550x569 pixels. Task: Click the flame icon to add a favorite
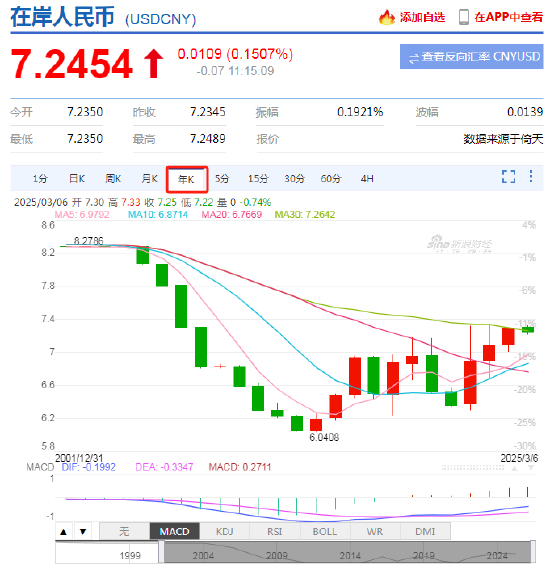point(386,17)
